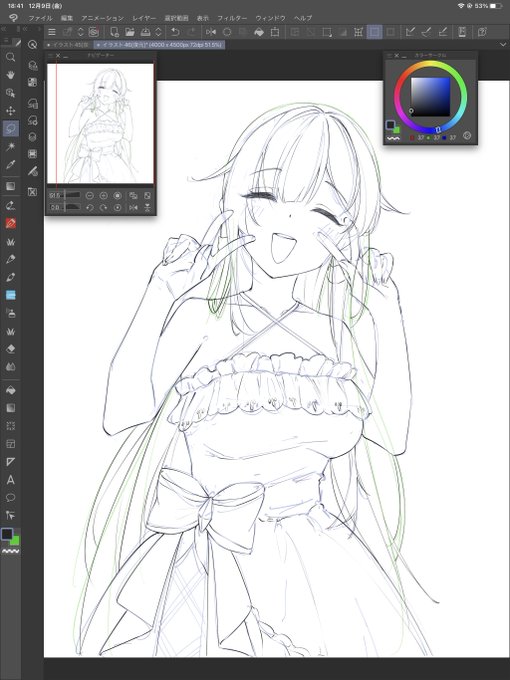
Task: Select the Pencil tool
Action: [x=11, y=259]
